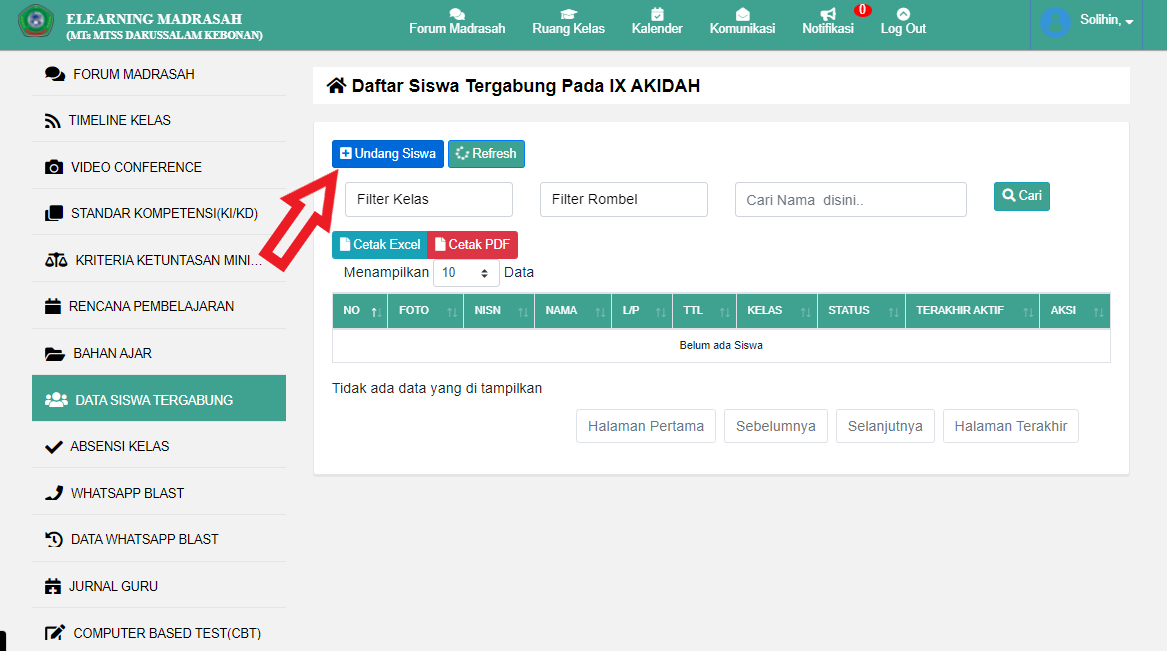Image resolution: width=1167 pixels, height=651 pixels.
Task: Sort table by NISN column
Action: coord(498,311)
